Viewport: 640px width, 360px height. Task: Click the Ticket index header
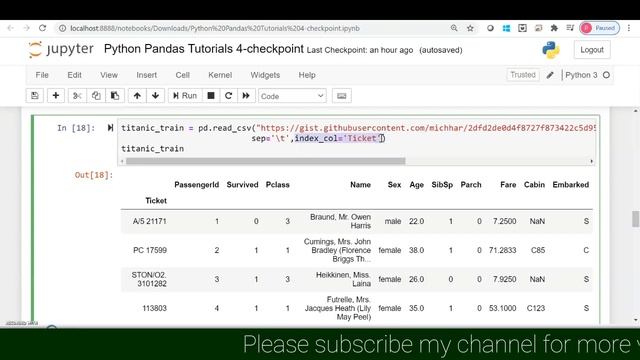156,200
